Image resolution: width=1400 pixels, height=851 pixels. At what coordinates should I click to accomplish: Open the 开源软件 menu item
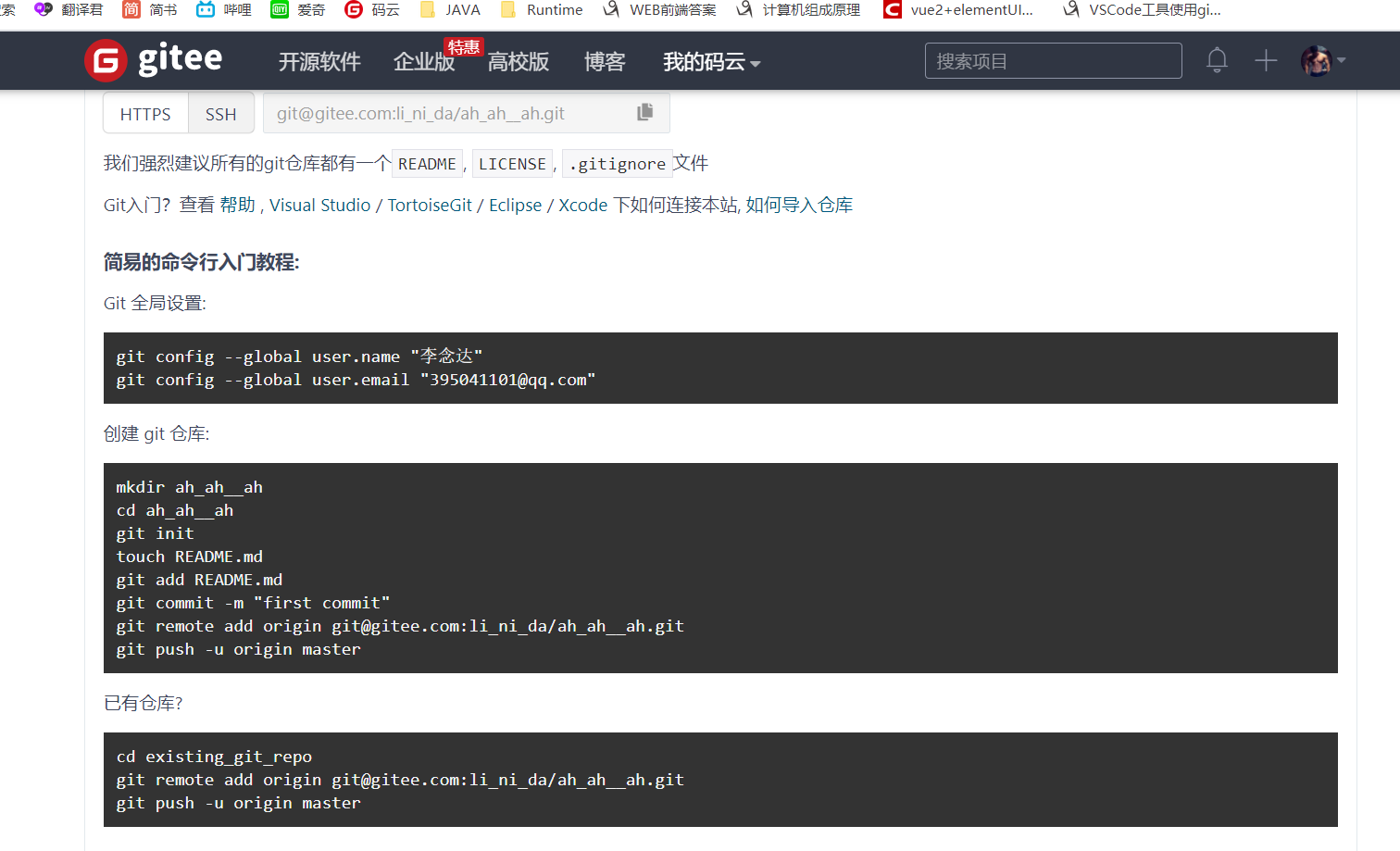319,61
